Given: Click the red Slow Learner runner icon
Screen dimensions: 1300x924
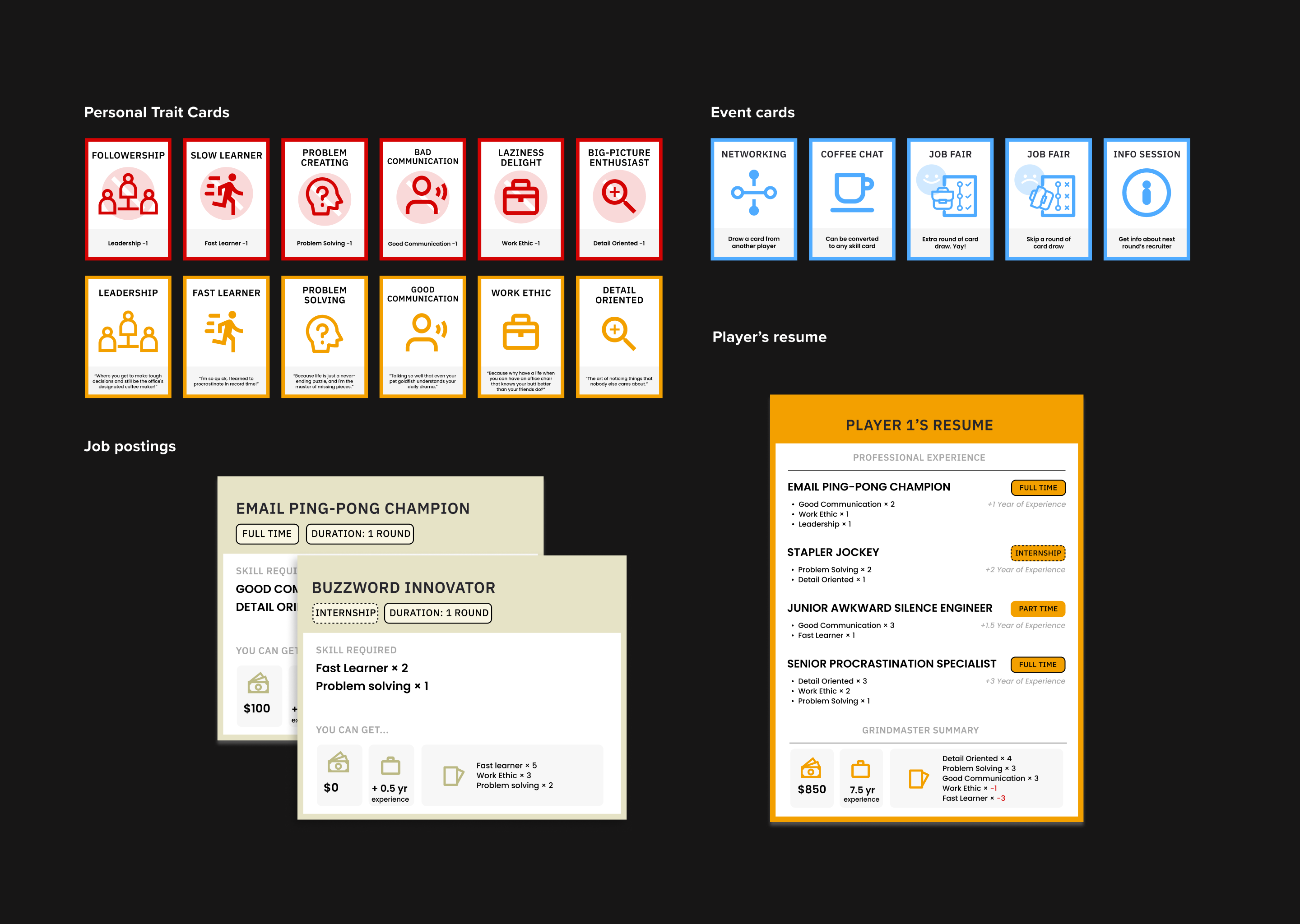Looking at the screenshot, I should tap(226, 194).
